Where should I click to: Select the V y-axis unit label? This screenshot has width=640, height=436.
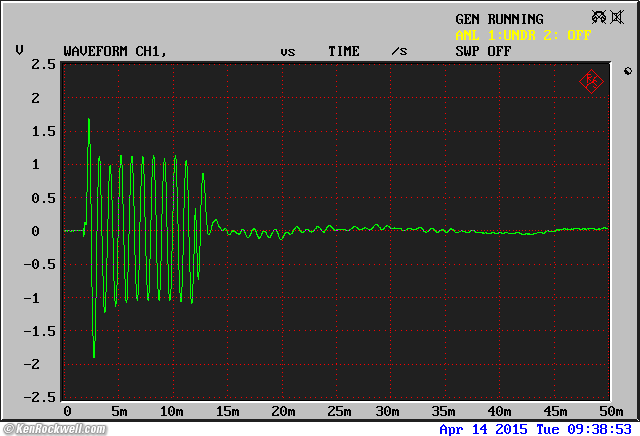(19, 50)
